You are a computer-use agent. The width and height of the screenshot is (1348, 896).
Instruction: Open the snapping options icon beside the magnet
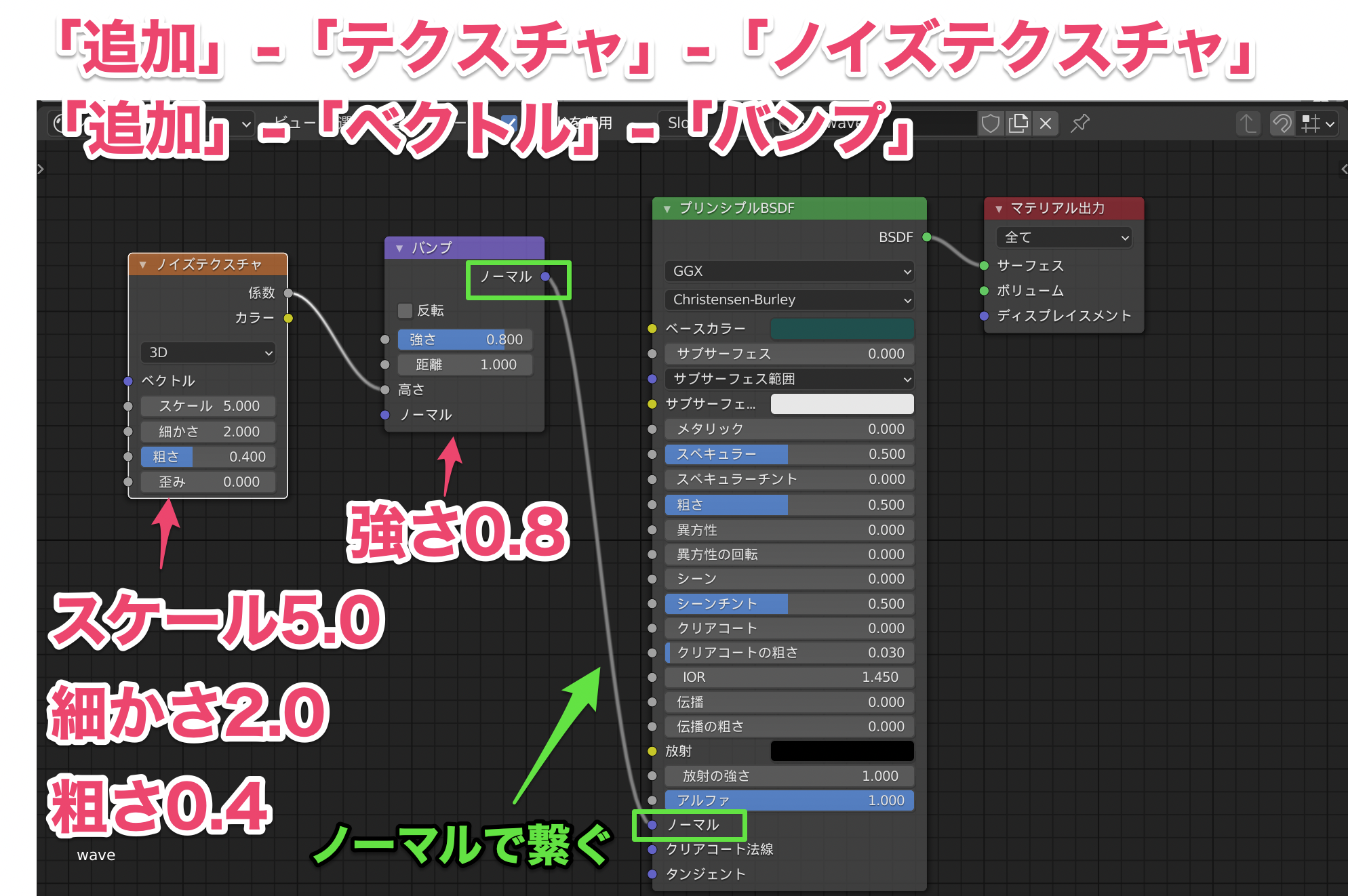coord(1313,123)
